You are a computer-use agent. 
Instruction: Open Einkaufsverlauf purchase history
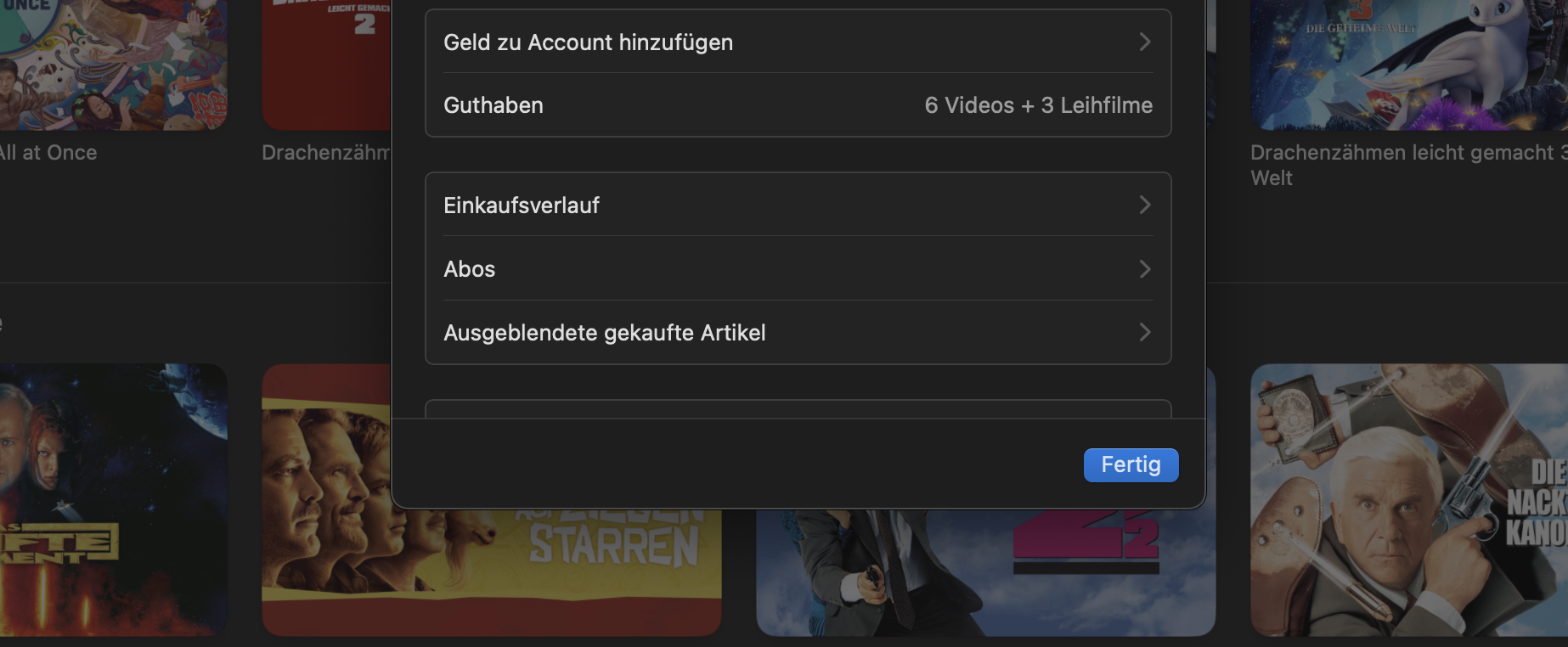click(522, 205)
